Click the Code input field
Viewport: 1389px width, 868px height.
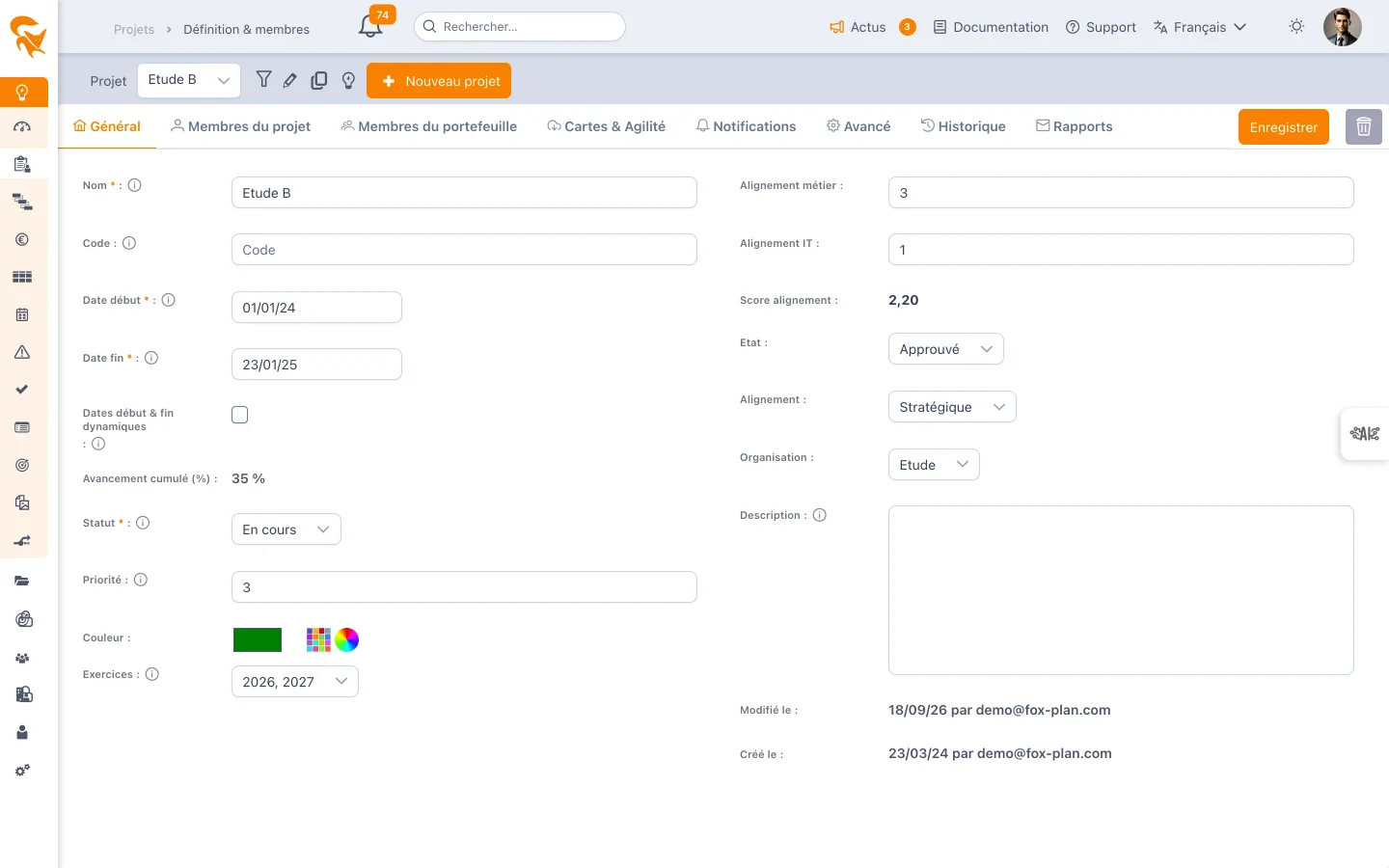(x=464, y=250)
